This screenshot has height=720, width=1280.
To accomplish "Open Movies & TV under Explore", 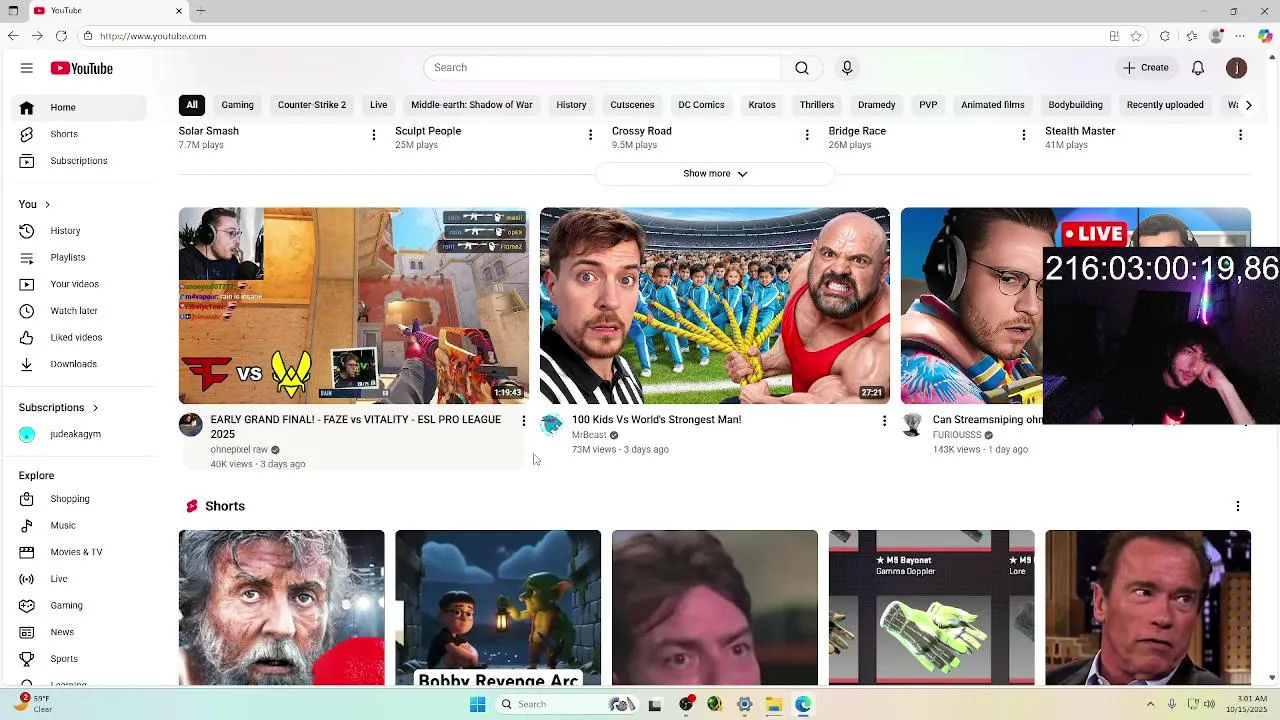I will [x=80, y=552].
